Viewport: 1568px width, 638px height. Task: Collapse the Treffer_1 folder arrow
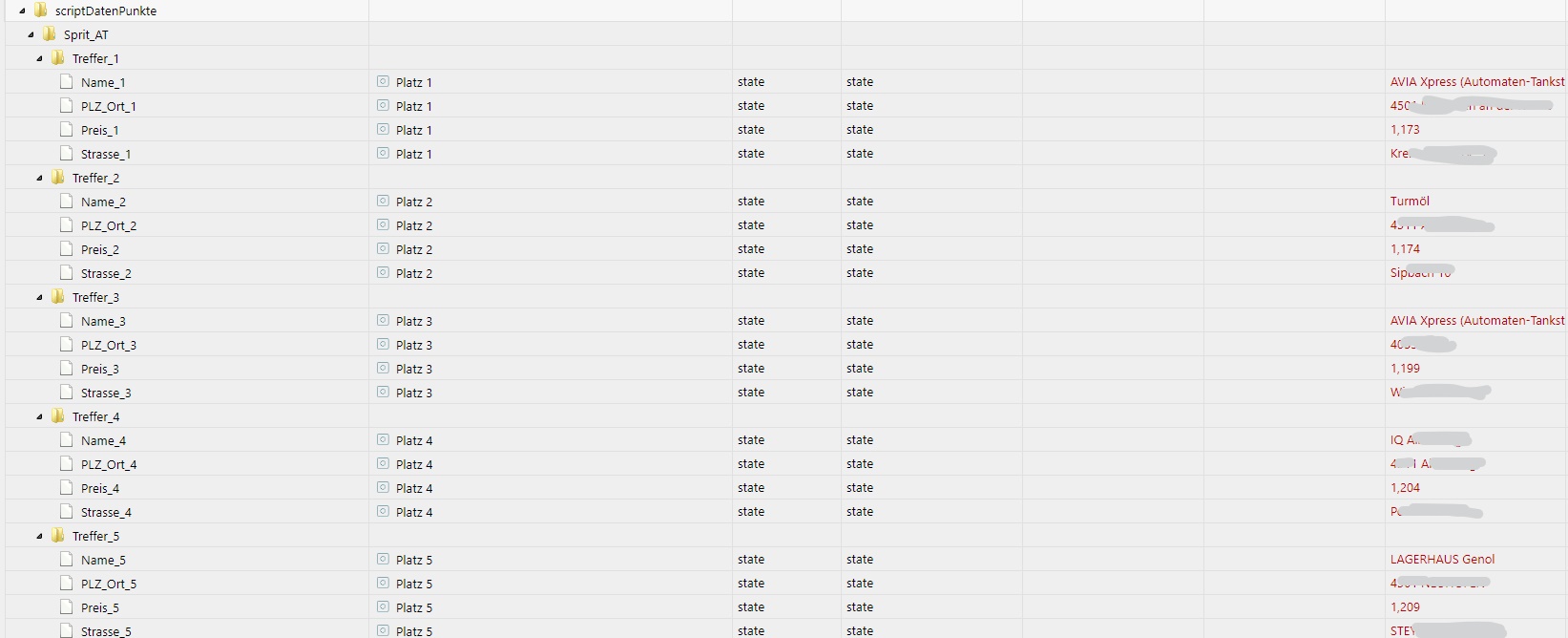click(39, 58)
